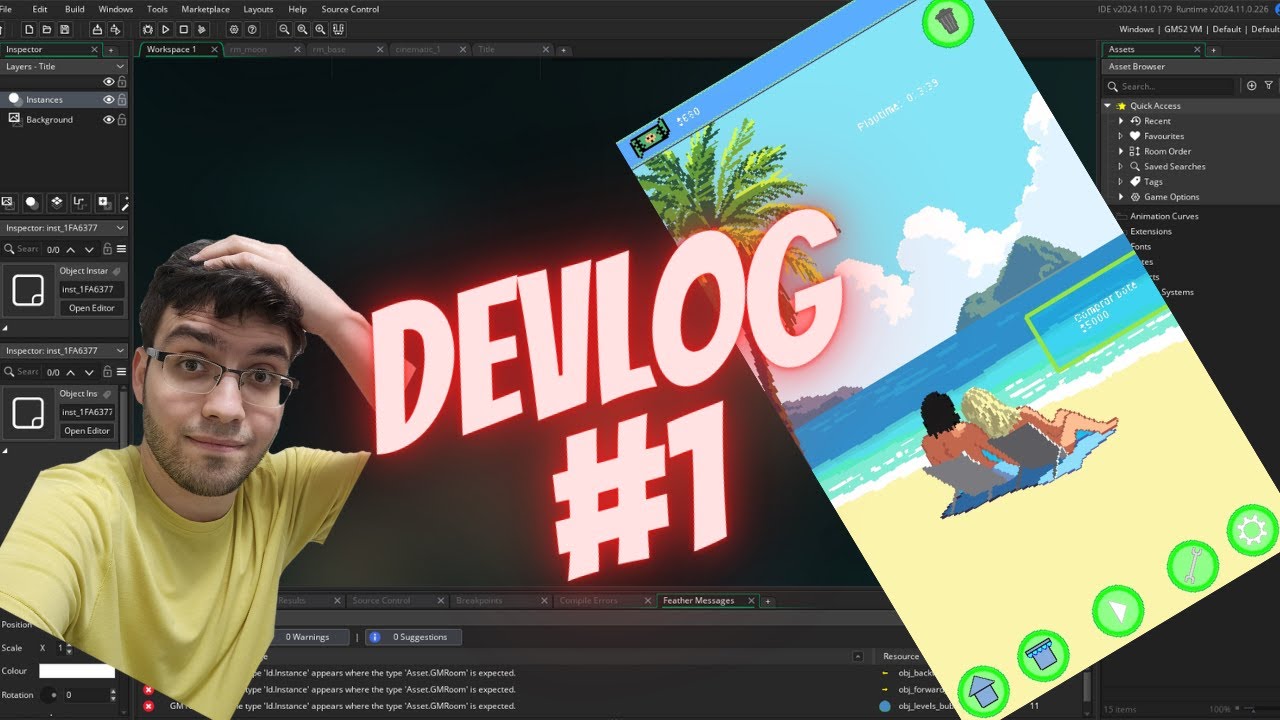Click the green shop button in the game
This screenshot has width=1280, height=720.
click(x=1043, y=657)
